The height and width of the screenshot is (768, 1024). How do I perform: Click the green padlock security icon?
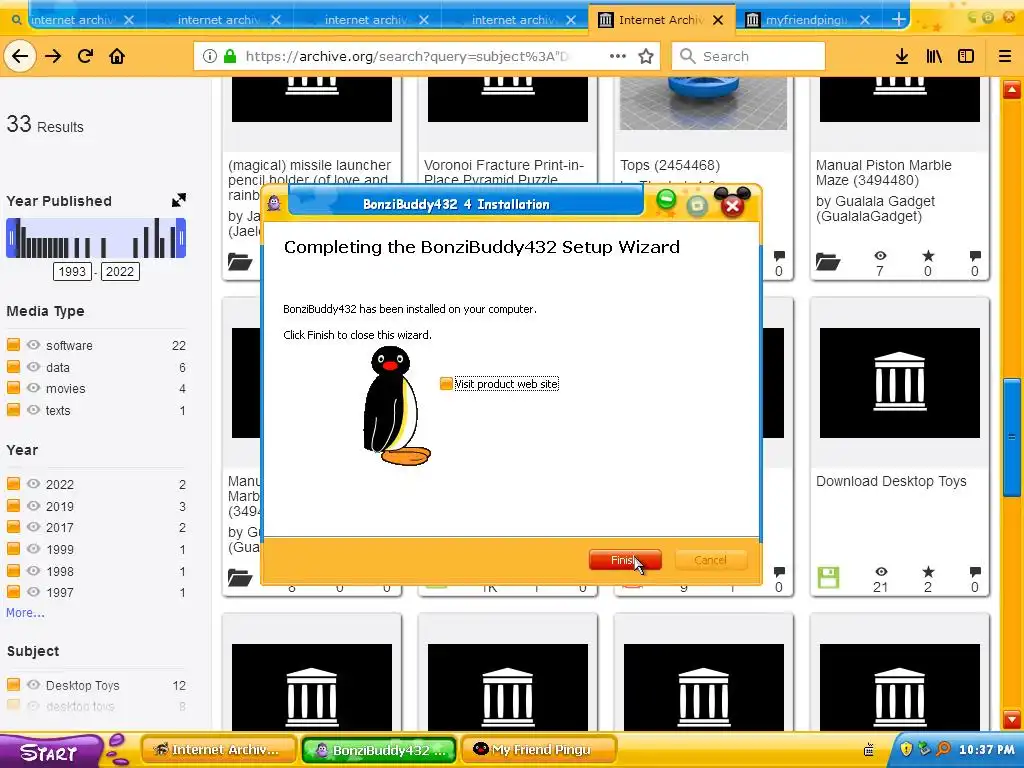click(x=230, y=56)
